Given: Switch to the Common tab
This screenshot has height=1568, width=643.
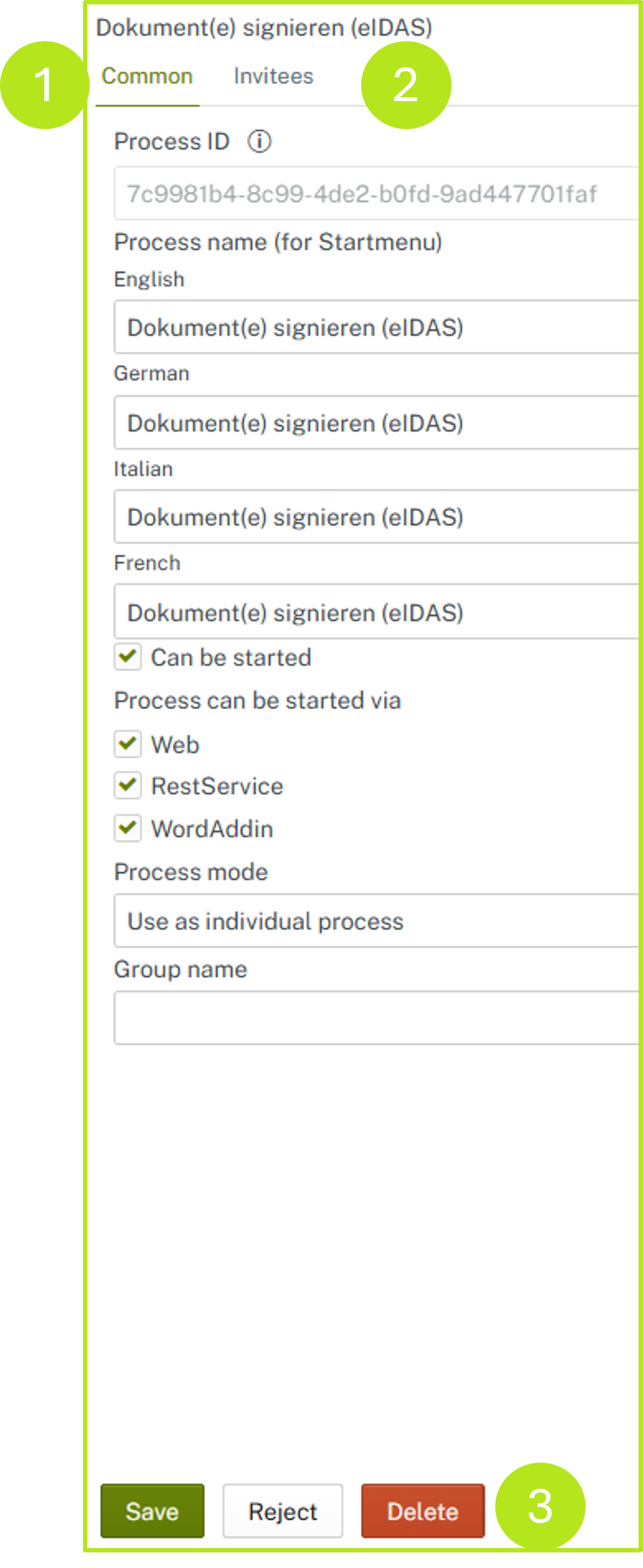Looking at the screenshot, I should 147,77.
